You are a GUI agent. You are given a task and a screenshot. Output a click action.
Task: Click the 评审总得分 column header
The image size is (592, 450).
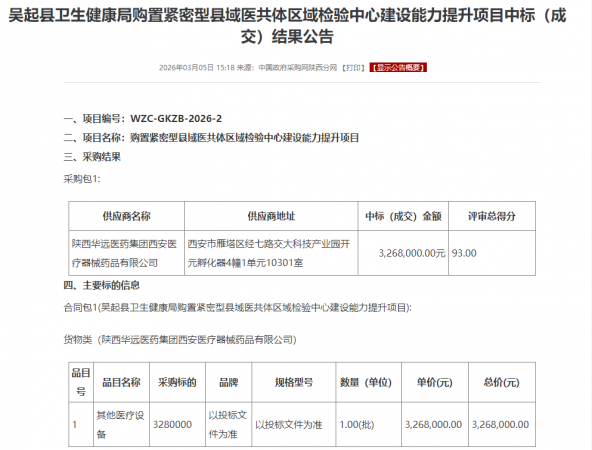(x=492, y=216)
